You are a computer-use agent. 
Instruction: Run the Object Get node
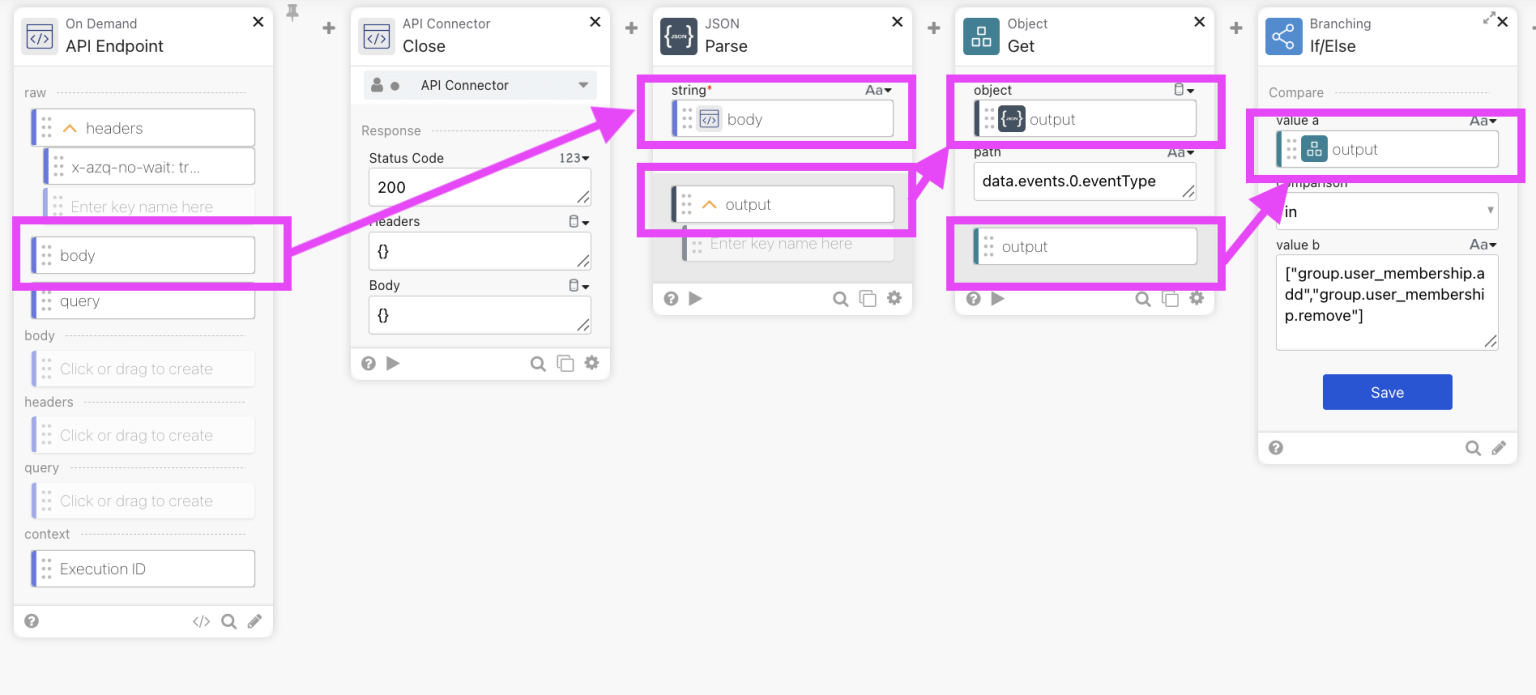click(x=998, y=298)
